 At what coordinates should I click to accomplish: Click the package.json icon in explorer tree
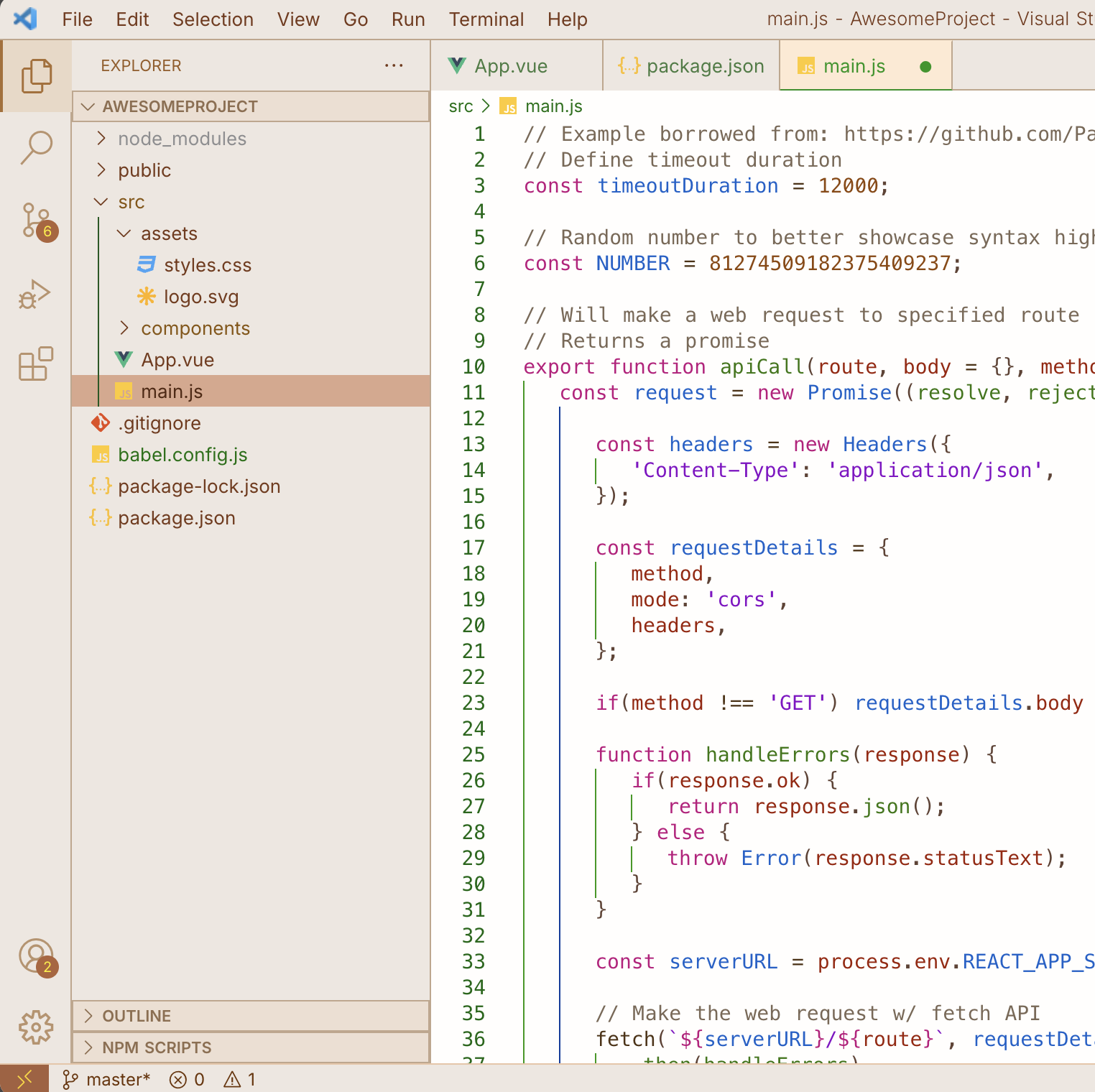101,517
